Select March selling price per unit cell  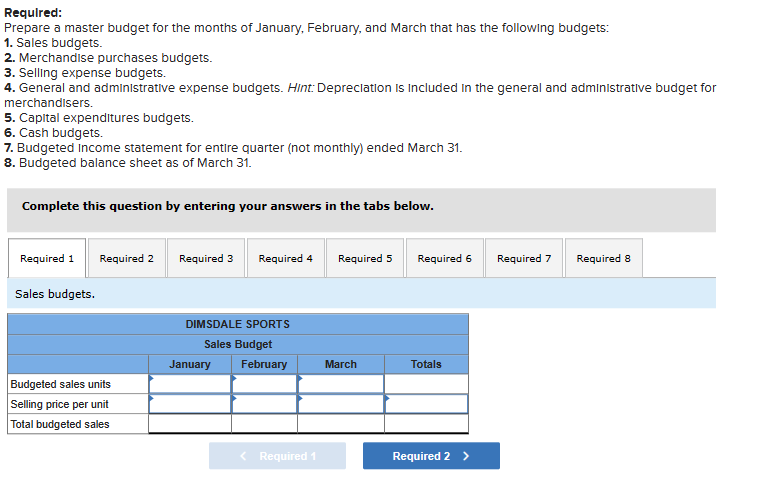(341, 404)
